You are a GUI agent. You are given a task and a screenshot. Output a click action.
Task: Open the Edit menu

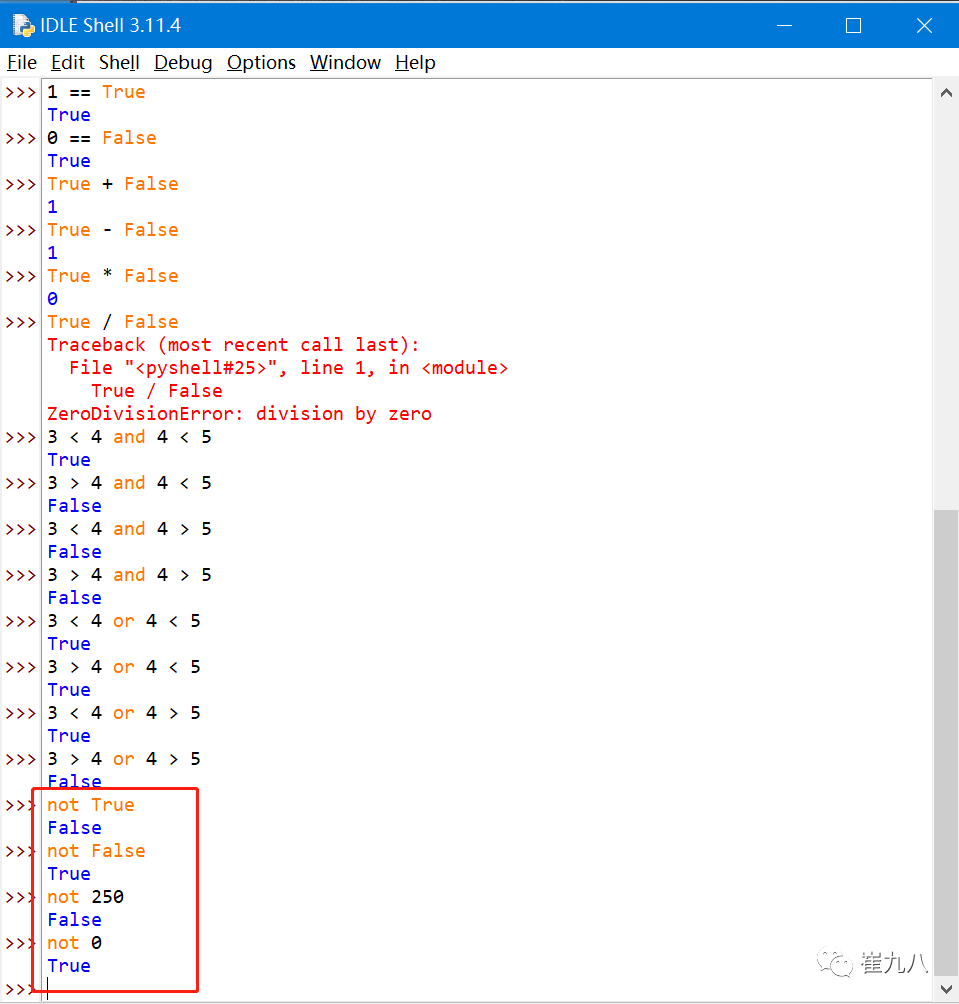point(68,63)
